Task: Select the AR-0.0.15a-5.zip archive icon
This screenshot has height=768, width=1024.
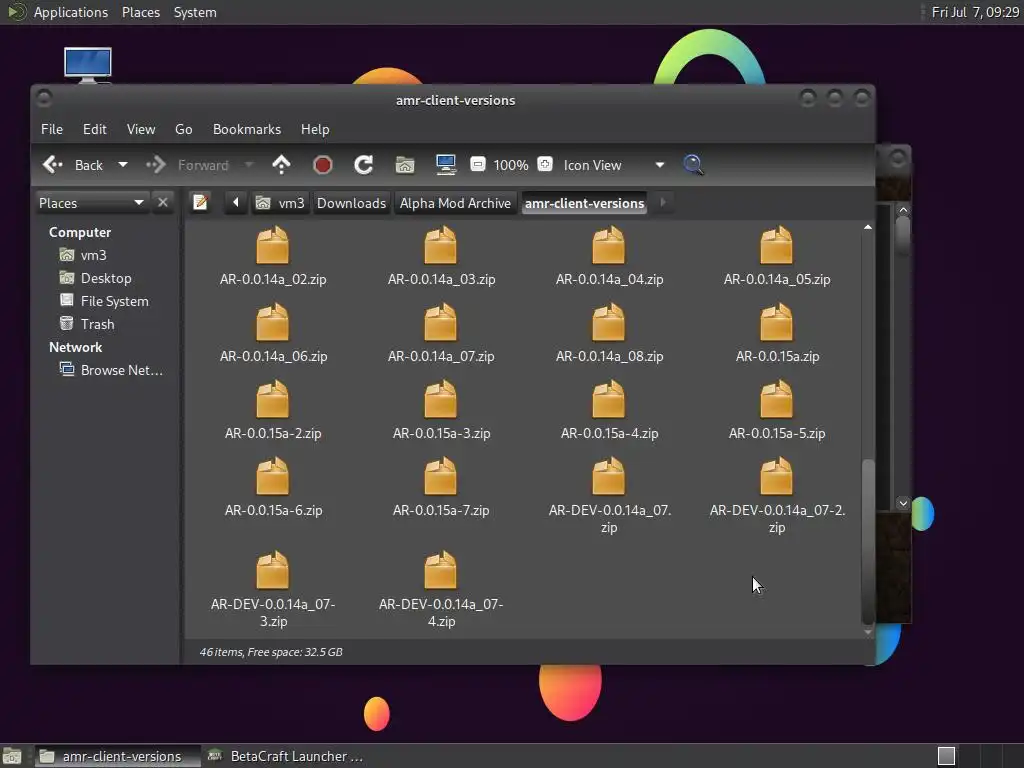Action: point(776,399)
